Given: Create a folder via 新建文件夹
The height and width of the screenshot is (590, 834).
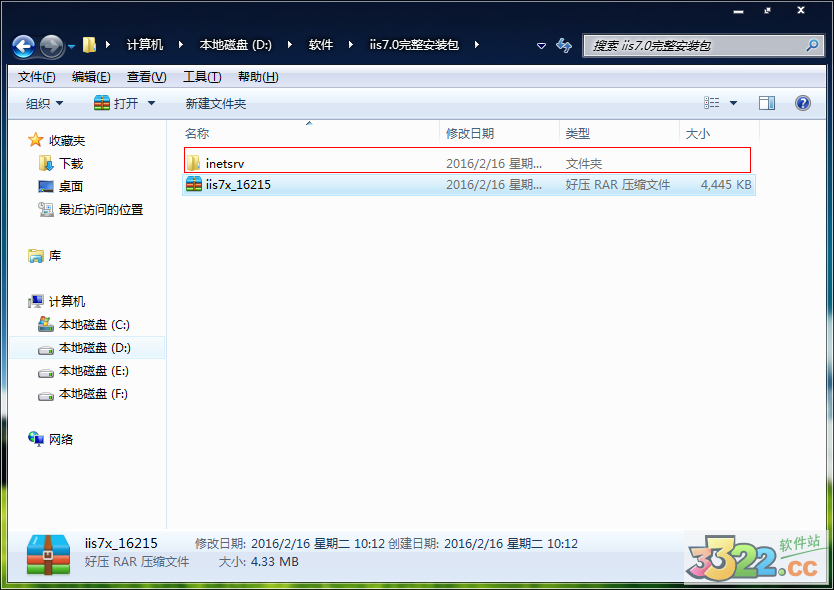Looking at the screenshot, I should [215, 103].
